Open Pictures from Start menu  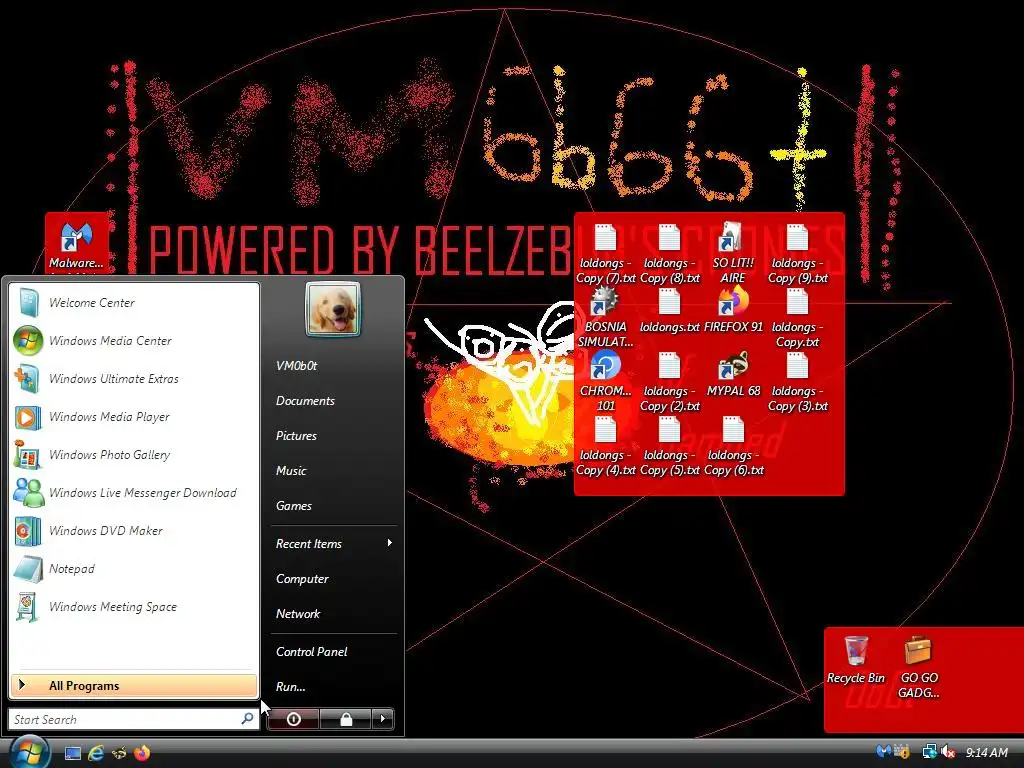(333, 436)
